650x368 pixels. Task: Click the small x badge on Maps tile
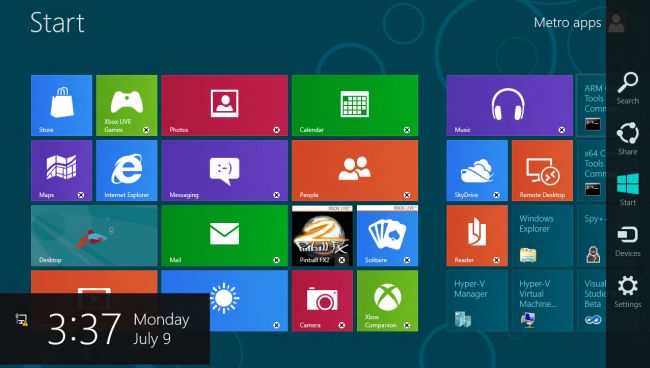81,195
